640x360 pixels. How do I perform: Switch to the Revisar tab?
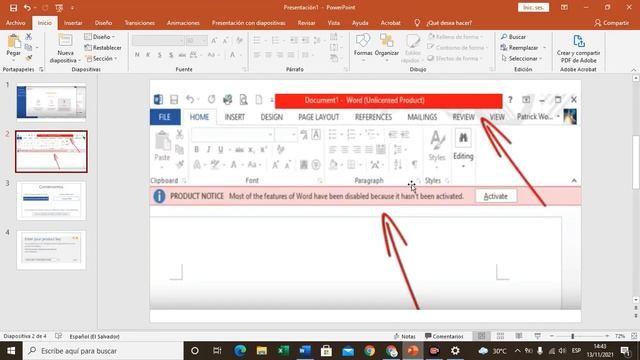click(306, 23)
